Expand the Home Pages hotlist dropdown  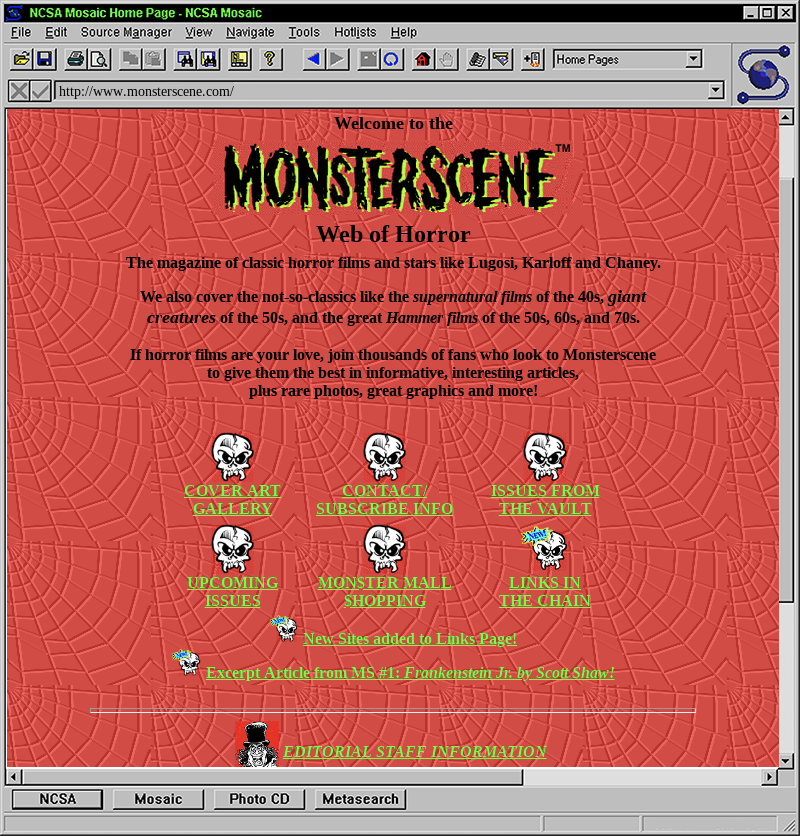(694, 60)
